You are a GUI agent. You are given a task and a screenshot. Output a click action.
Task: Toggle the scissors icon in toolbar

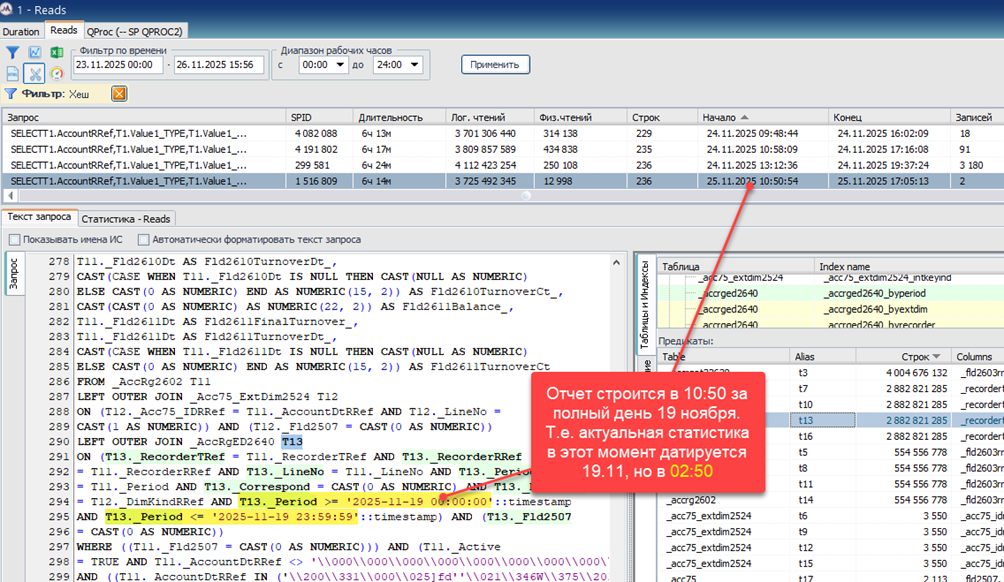pos(34,73)
